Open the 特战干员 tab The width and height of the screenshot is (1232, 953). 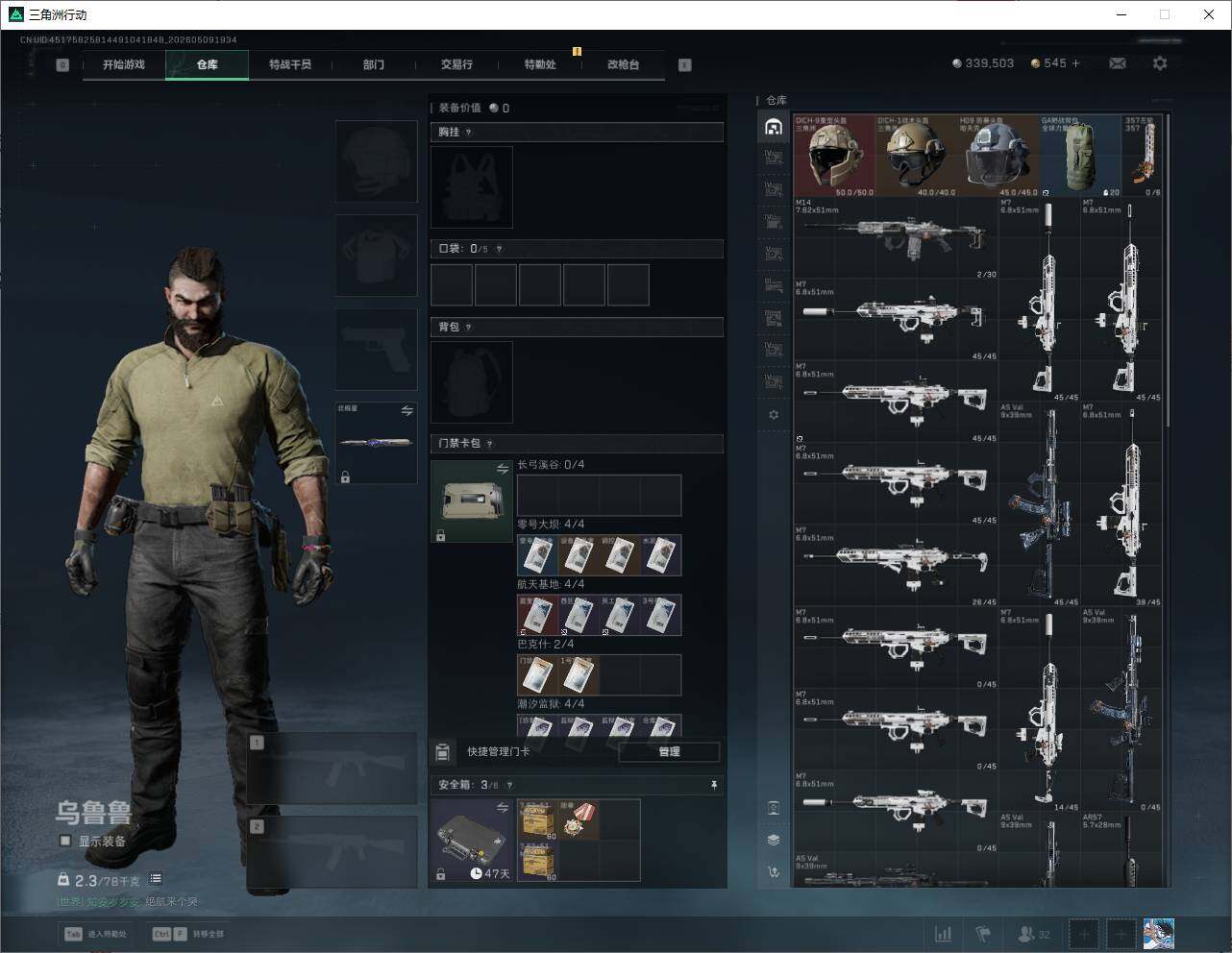pos(290,64)
